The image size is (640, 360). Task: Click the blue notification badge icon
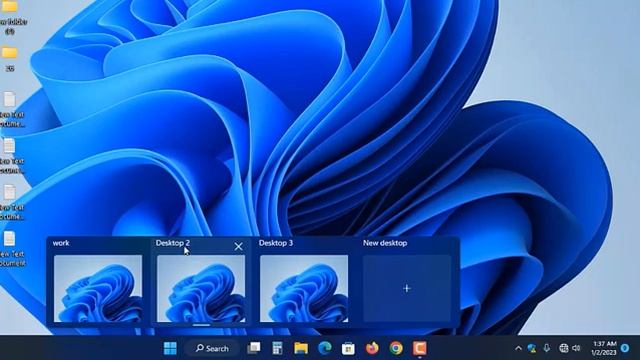625,348
